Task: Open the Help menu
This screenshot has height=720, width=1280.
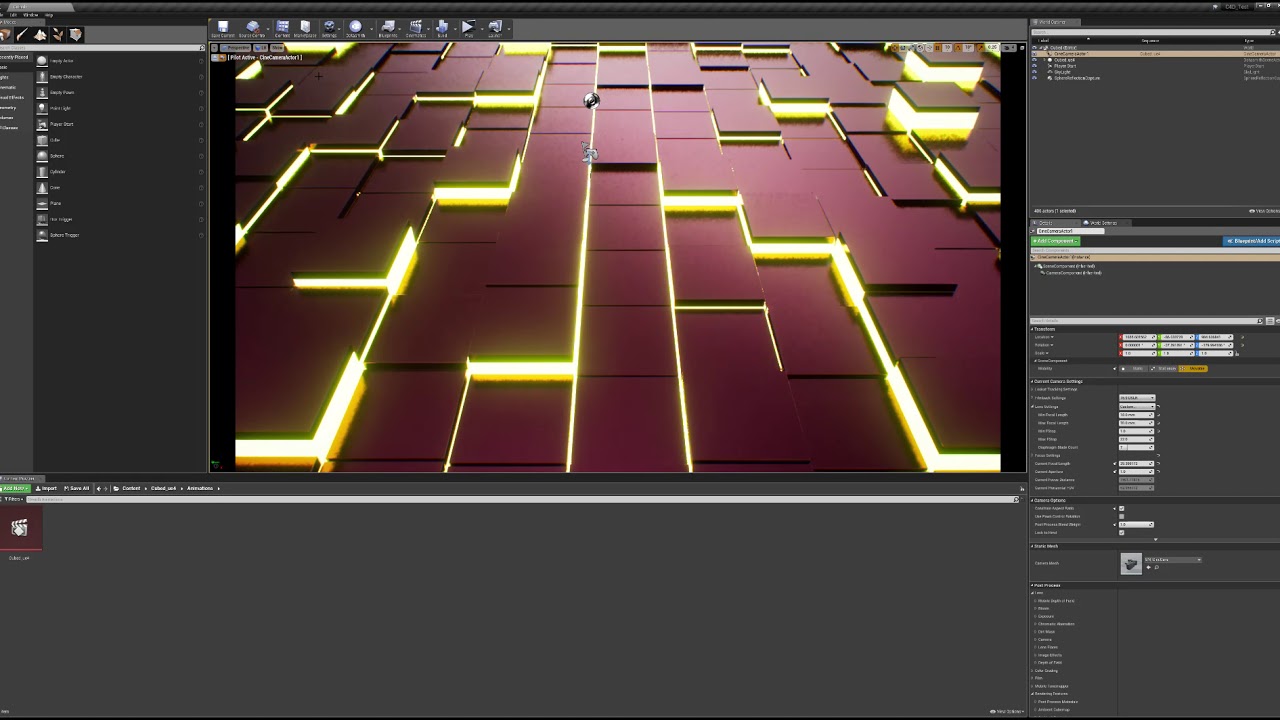Action: tap(49, 15)
